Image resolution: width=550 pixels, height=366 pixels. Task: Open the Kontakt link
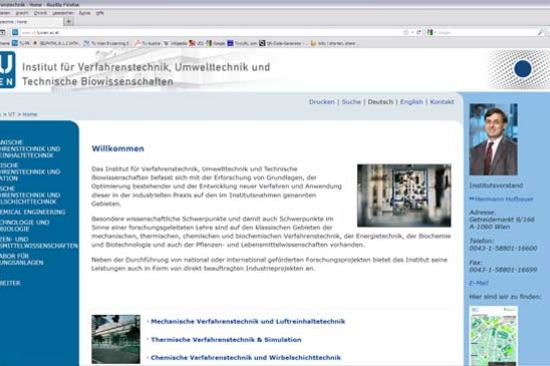(442, 102)
